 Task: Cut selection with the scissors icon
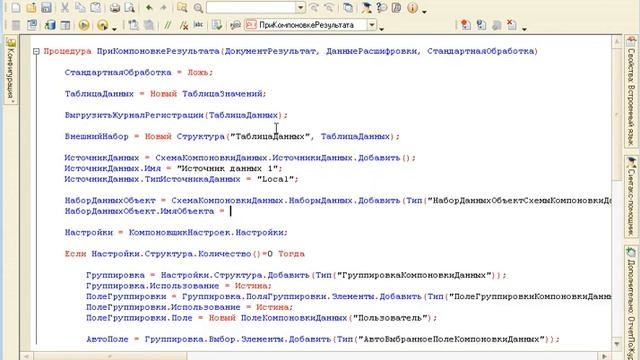pos(64,7)
